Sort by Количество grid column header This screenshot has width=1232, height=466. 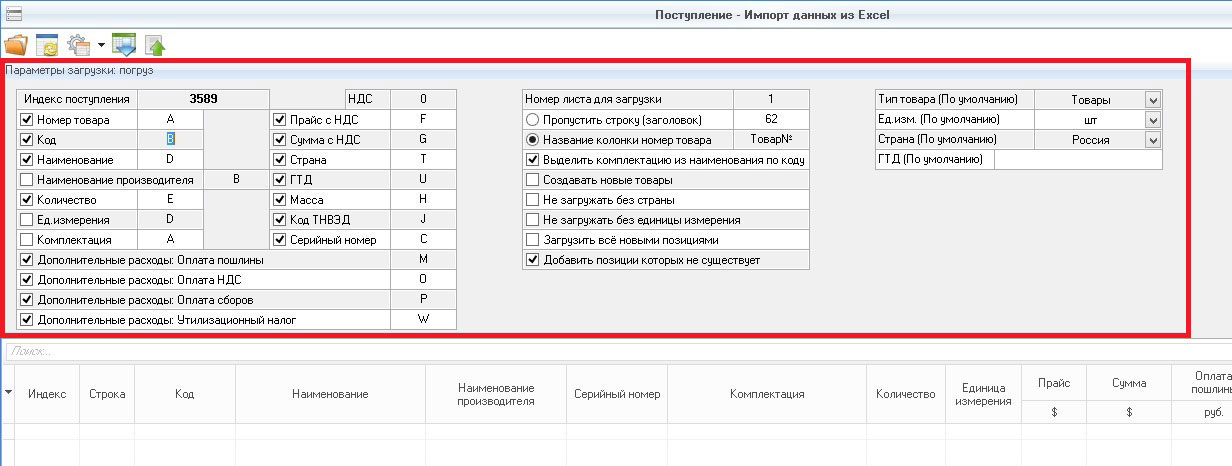pyautogui.click(x=905, y=394)
